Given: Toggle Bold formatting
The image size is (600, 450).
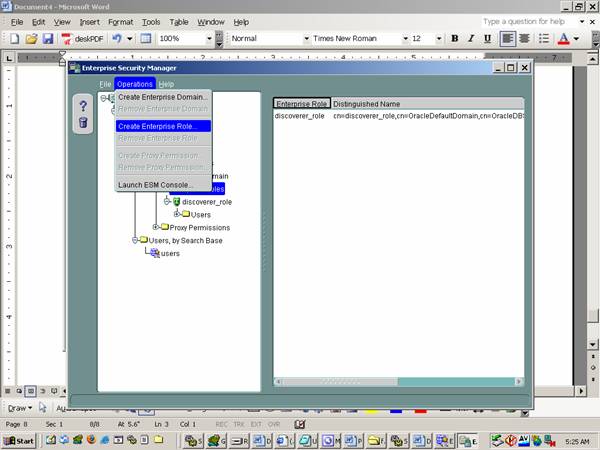Looking at the screenshot, I should pos(455,38).
